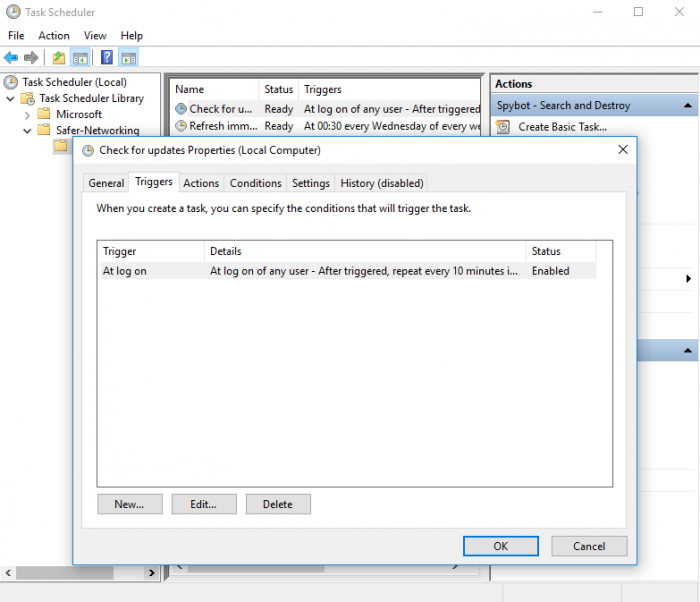This screenshot has height=602, width=700.
Task: Click the clock icon beside Refresh imm... task
Action: click(181, 126)
